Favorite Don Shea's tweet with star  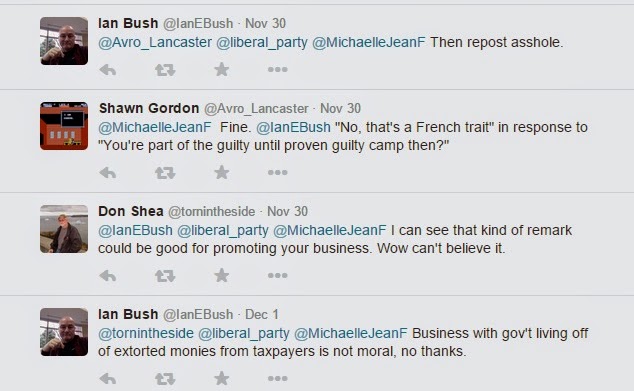[x=222, y=276]
